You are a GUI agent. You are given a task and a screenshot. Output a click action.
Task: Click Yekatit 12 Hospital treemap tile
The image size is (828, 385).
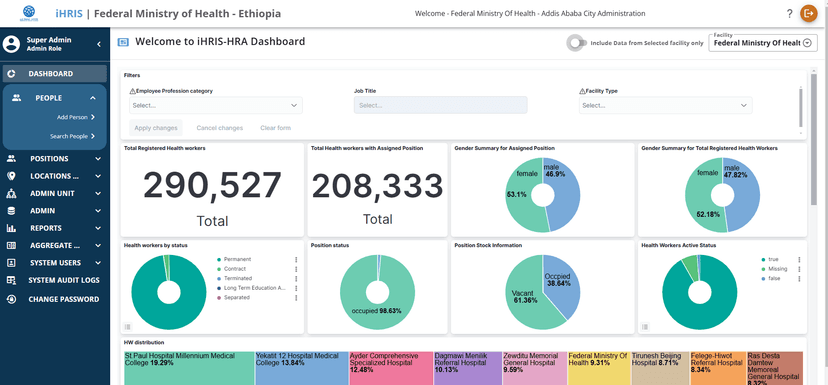tap(302, 369)
